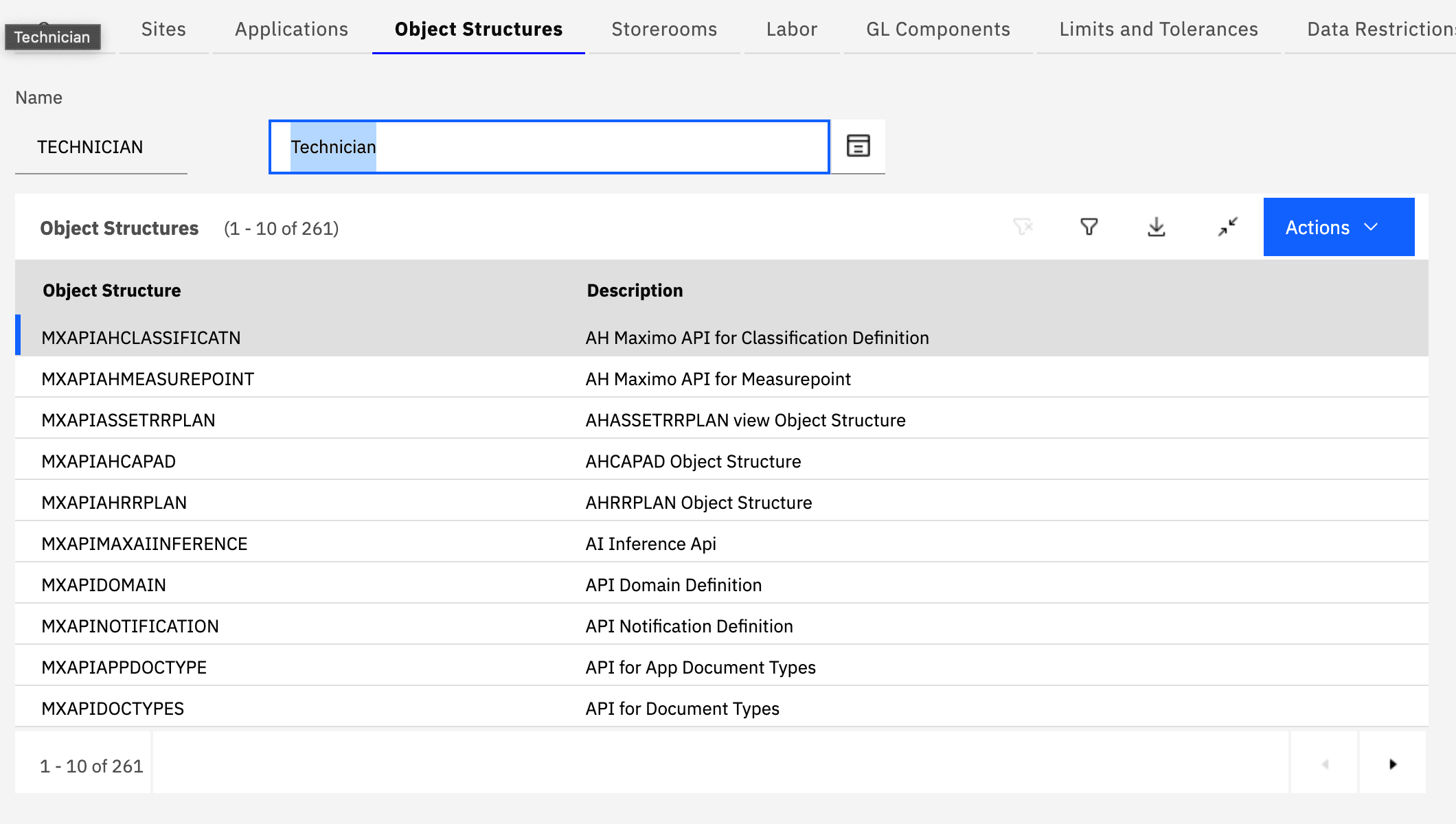Select the MXAPIAHMEASUREPOINT row
Viewport: 1456px width, 824px height.
[722, 378]
